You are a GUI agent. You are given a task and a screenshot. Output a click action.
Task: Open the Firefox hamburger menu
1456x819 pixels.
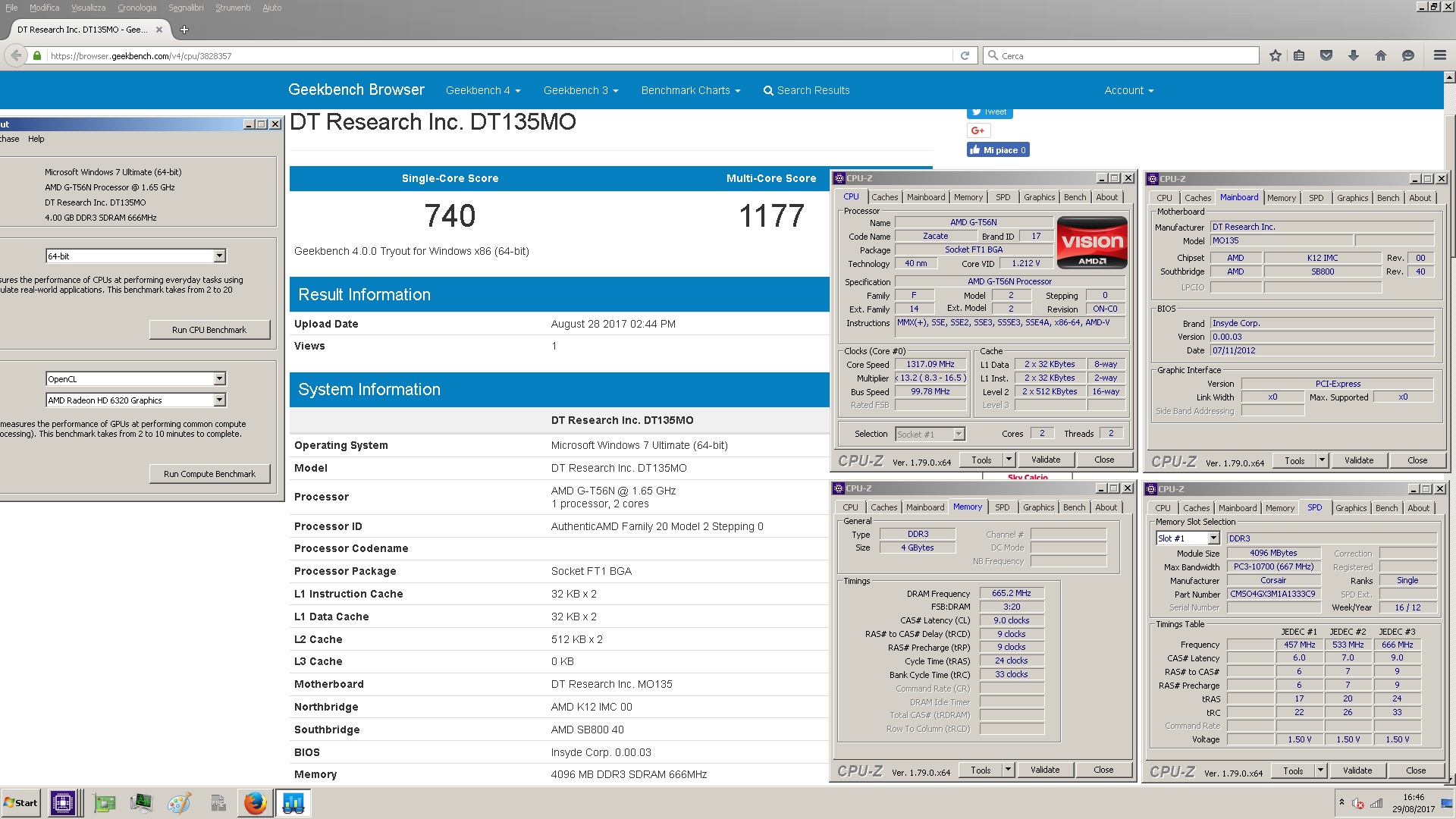[x=1439, y=56]
